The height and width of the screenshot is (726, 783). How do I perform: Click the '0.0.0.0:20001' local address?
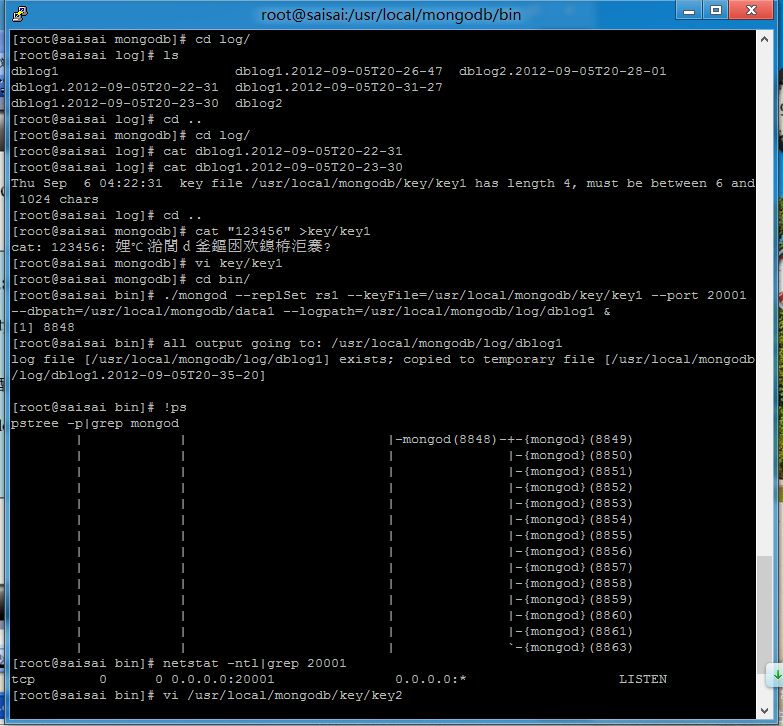point(223,679)
